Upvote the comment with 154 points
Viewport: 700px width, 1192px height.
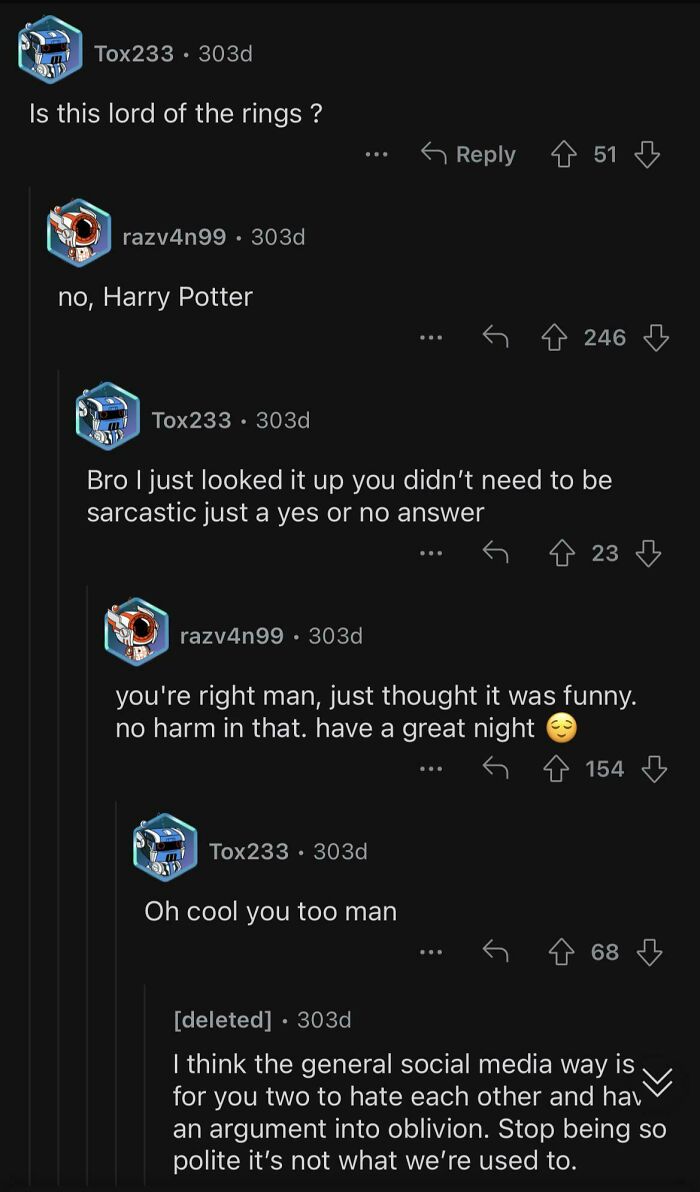tap(556, 767)
